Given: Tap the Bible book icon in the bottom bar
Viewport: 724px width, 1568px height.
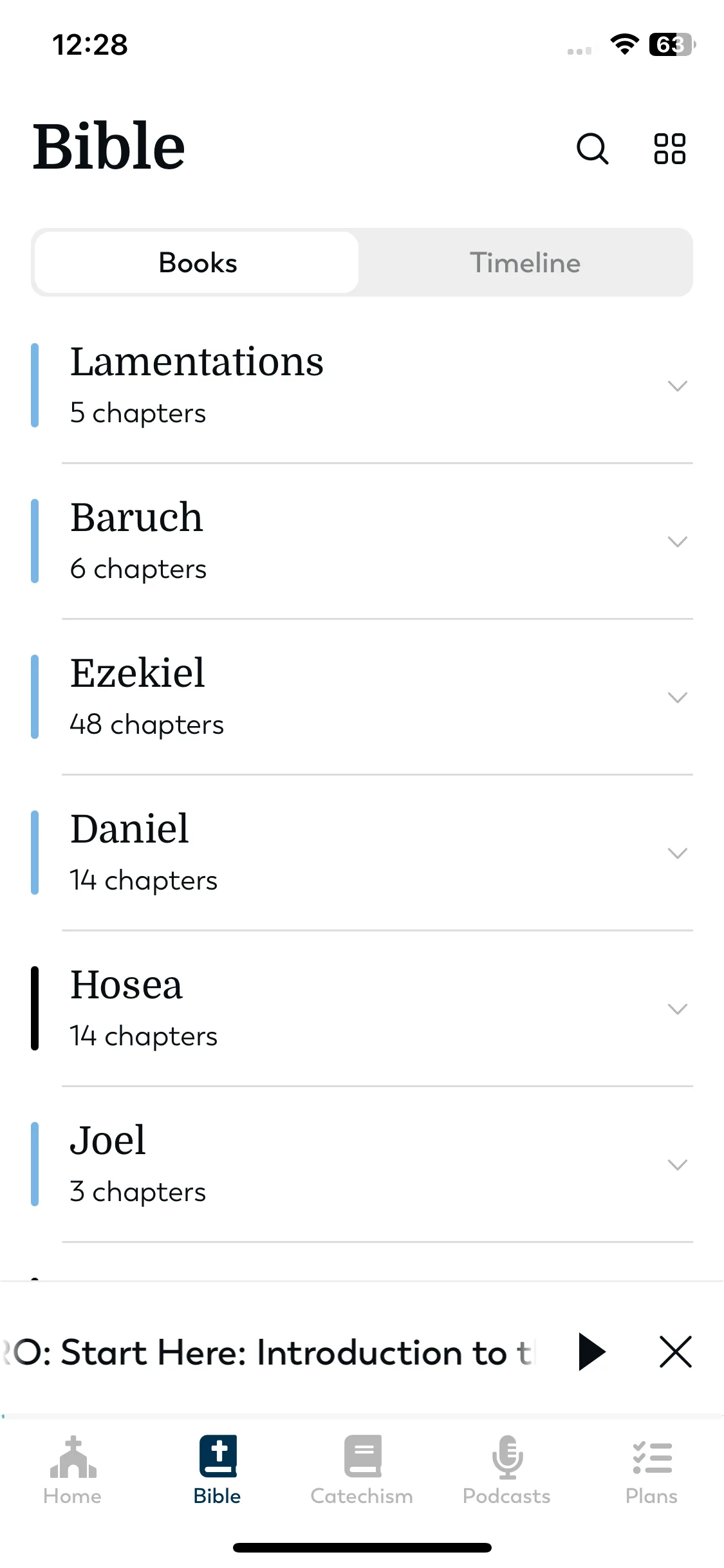Looking at the screenshot, I should (218, 1456).
